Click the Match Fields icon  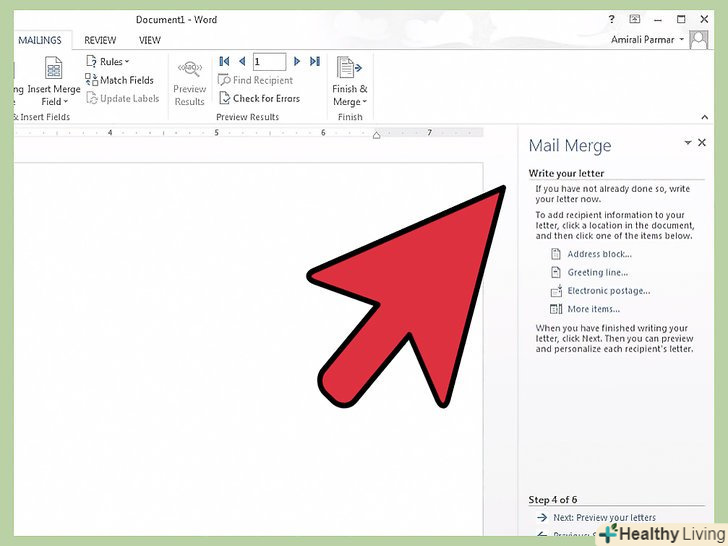tap(92, 80)
